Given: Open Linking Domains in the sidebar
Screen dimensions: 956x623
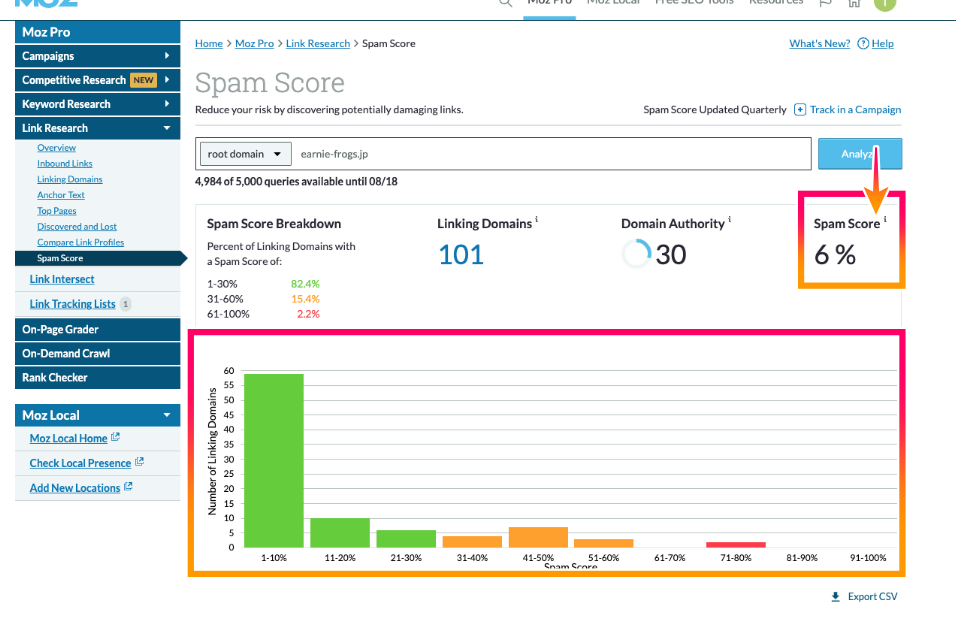Looking at the screenshot, I should [70, 179].
